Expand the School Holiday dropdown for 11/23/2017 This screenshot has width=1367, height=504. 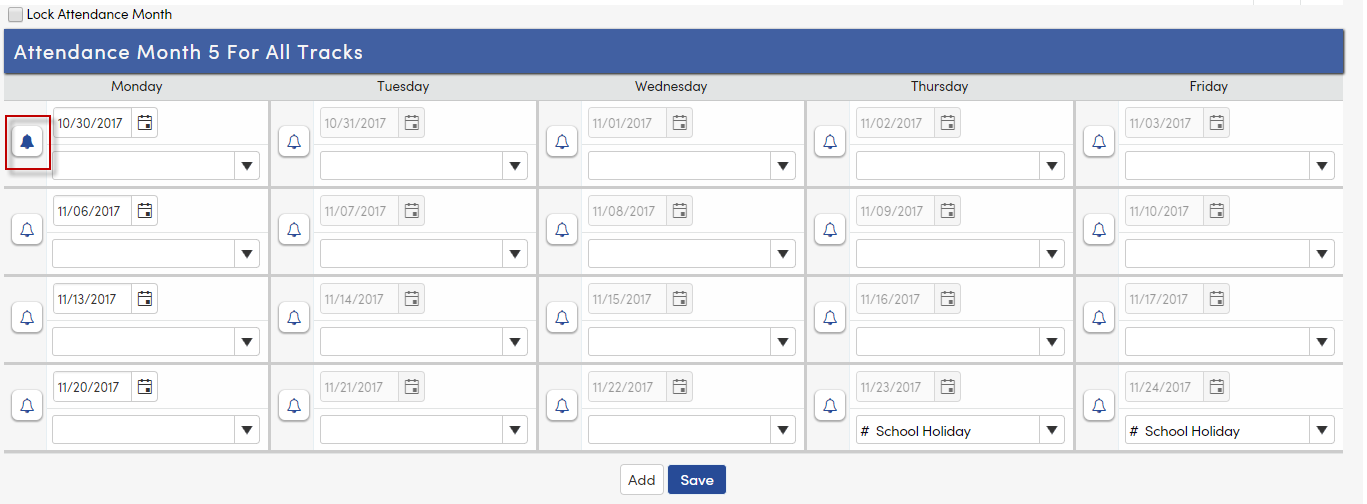(960, 431)
